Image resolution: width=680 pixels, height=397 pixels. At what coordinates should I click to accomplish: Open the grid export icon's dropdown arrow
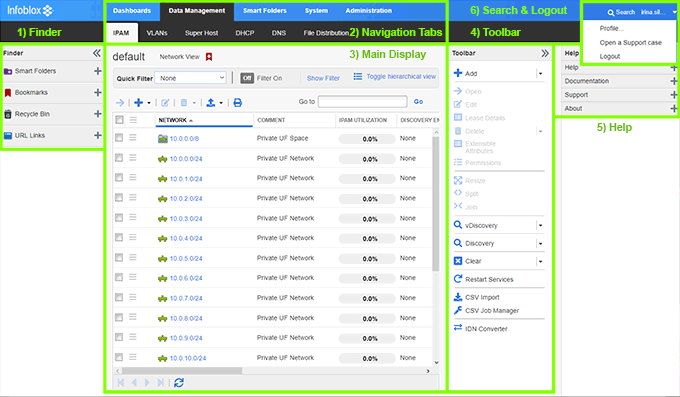(x=221, y=103)
